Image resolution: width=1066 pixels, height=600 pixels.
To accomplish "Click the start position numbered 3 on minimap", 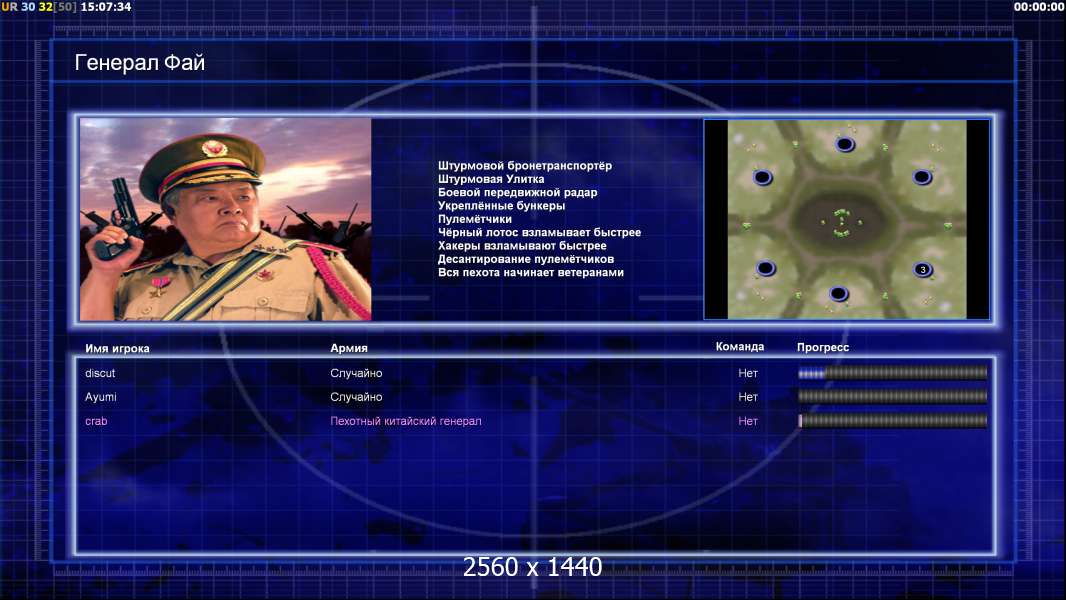I will (923, 270).
